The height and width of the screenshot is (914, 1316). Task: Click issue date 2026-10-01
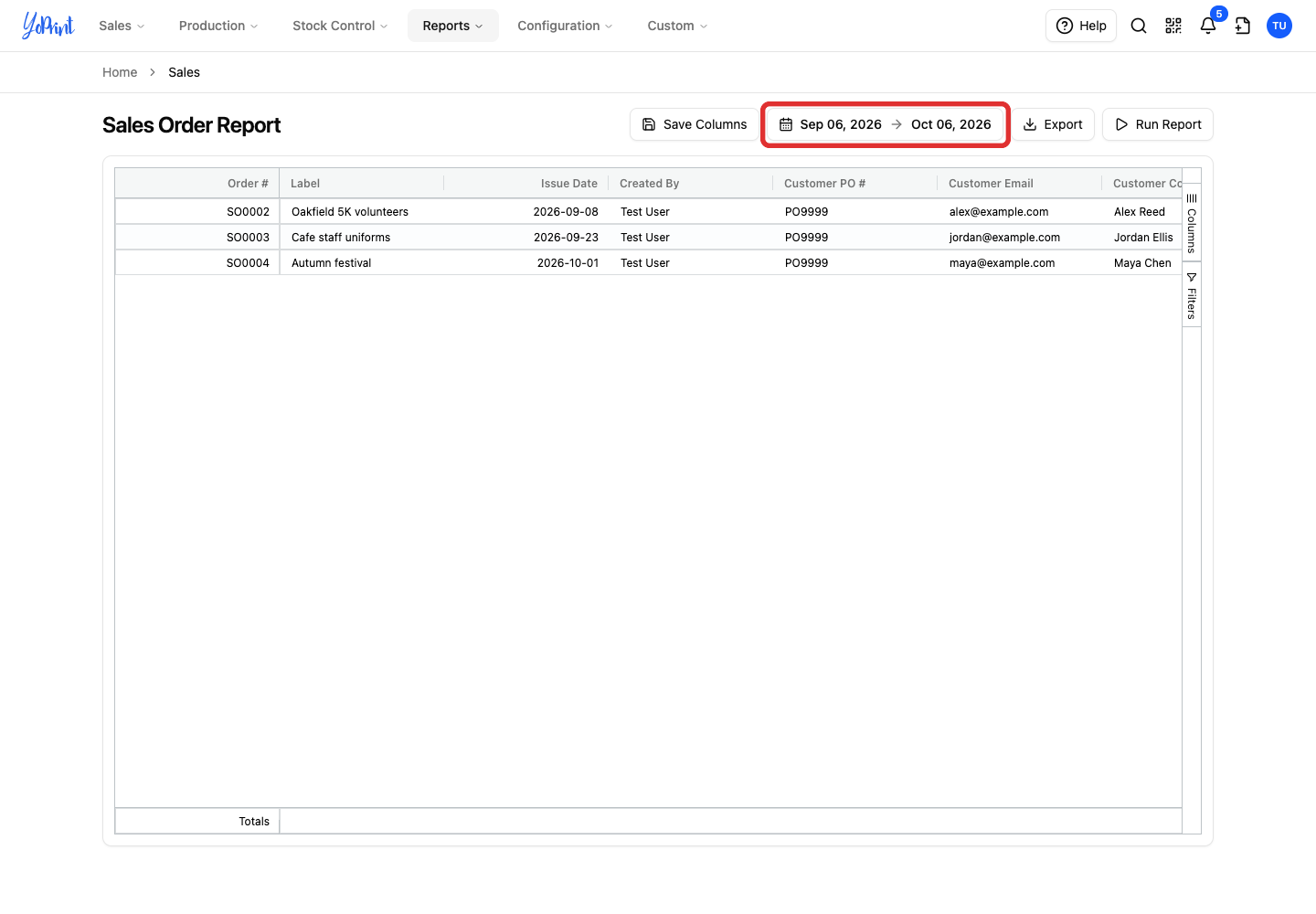pos(568,263)
